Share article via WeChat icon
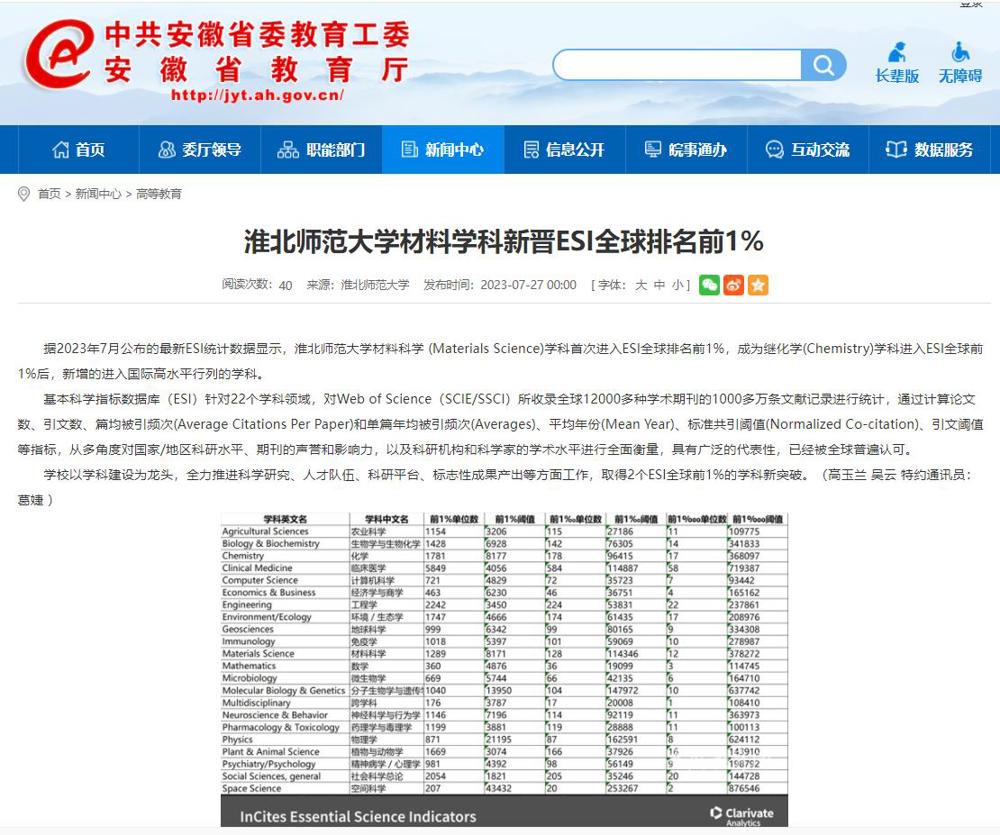Viewport: 1000px width, 835px height. [709, 285]
